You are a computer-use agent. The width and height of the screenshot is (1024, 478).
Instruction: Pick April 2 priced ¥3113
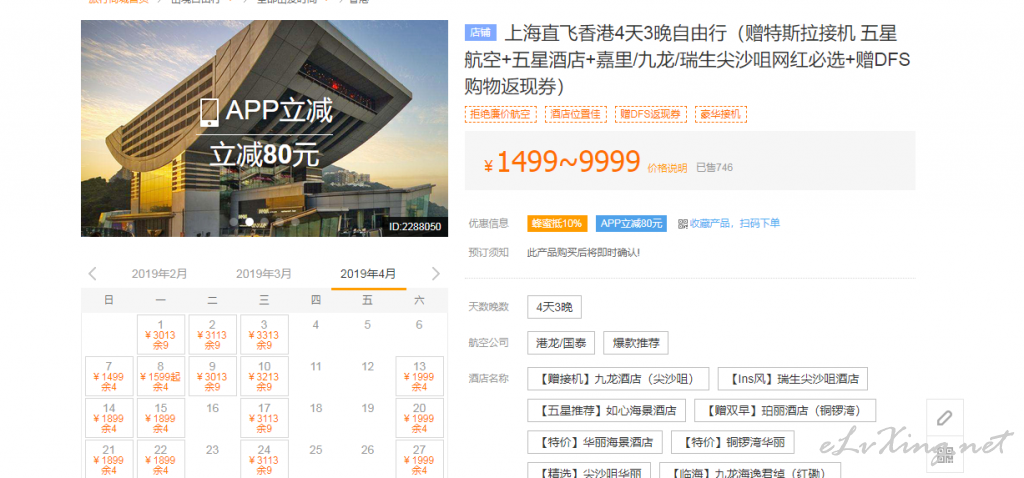click(212, 334)
